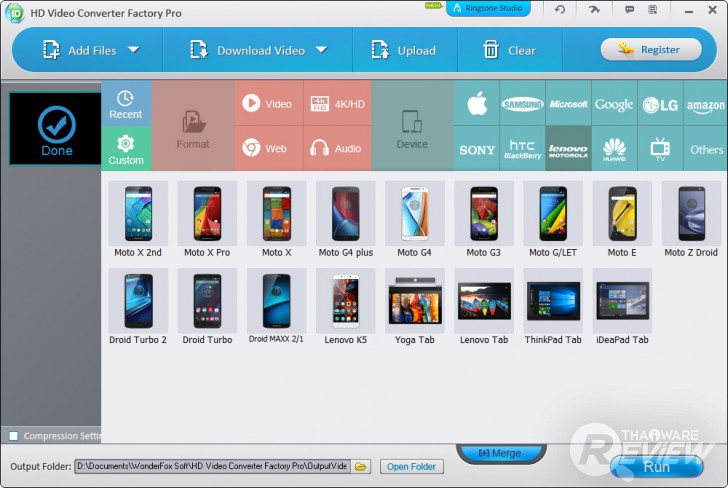The height and width of the screenshot is (488, 728).
Task: Select the Lenovo Tab profile
Action: coord(484,307)
